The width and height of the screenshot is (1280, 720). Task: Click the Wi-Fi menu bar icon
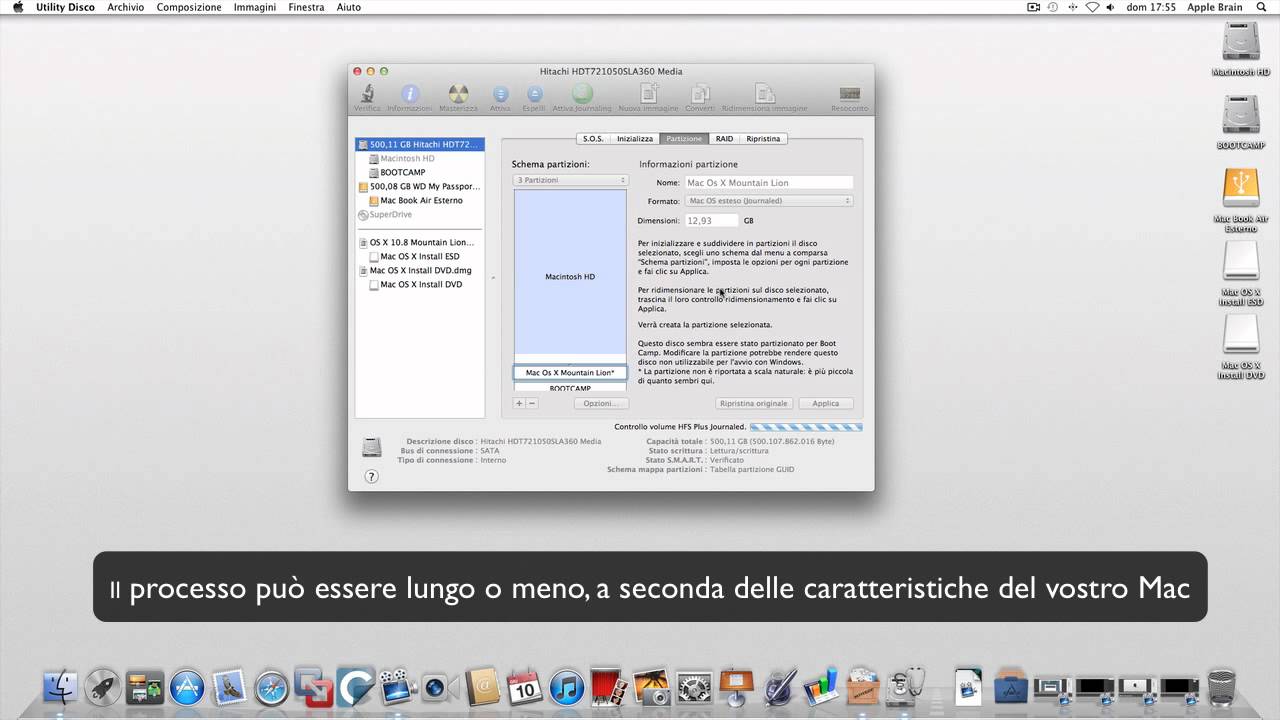1092,7
